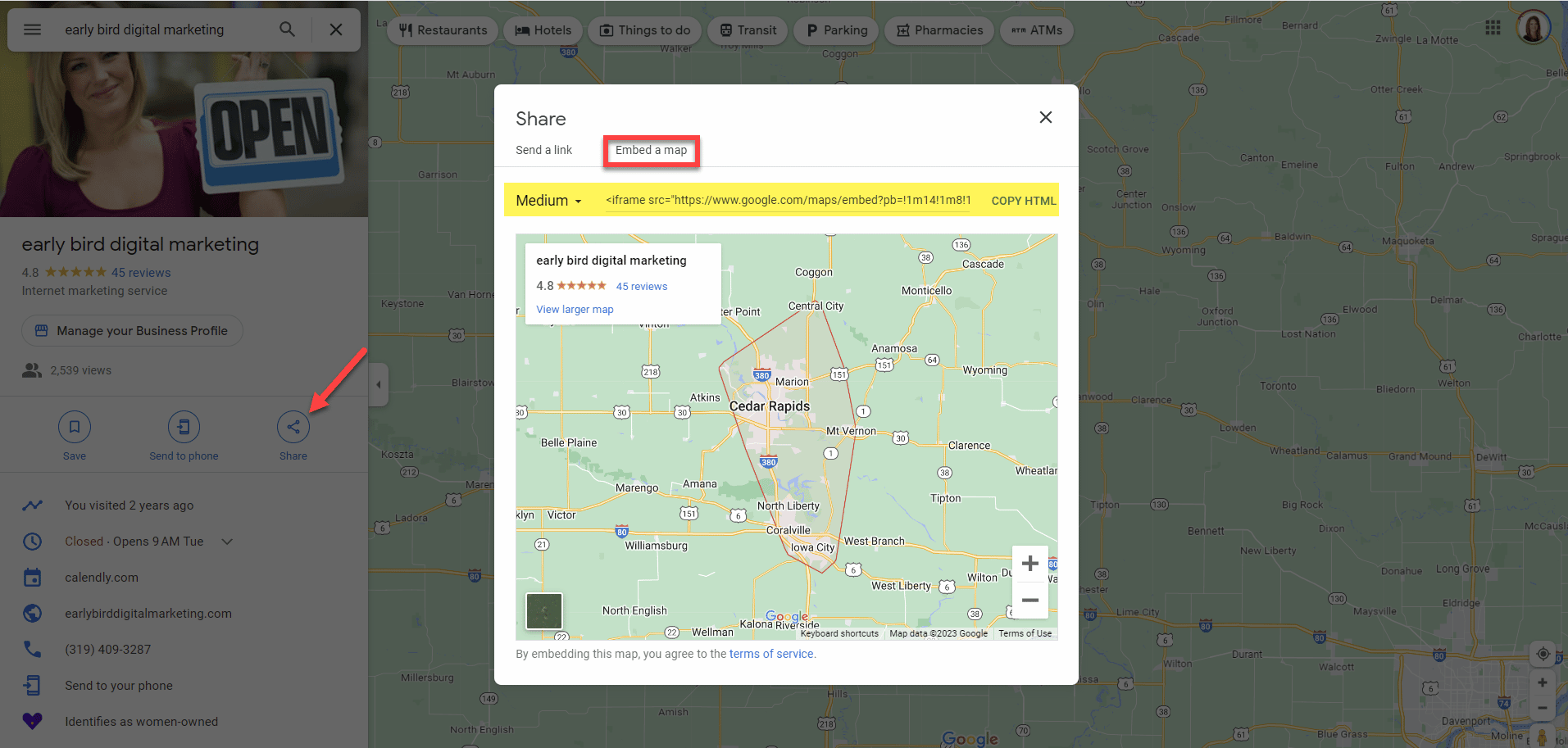The height and width of the screenshot is (748, 1568).
Task: Toggle satellite layer thumbnail in embedded map
Action: click(x=543, y=611)
